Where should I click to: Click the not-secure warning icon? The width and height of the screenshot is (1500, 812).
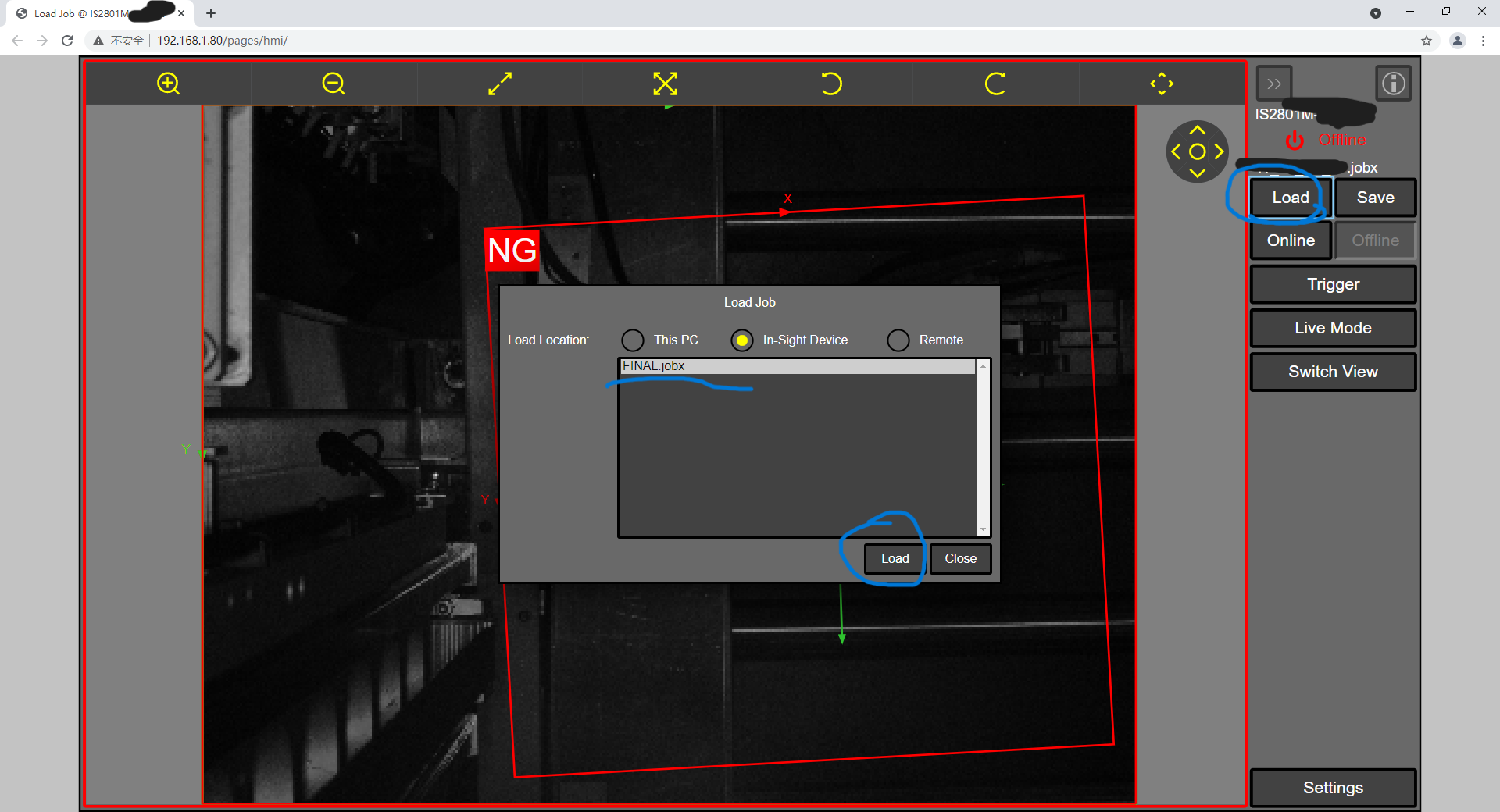(98, 41)
